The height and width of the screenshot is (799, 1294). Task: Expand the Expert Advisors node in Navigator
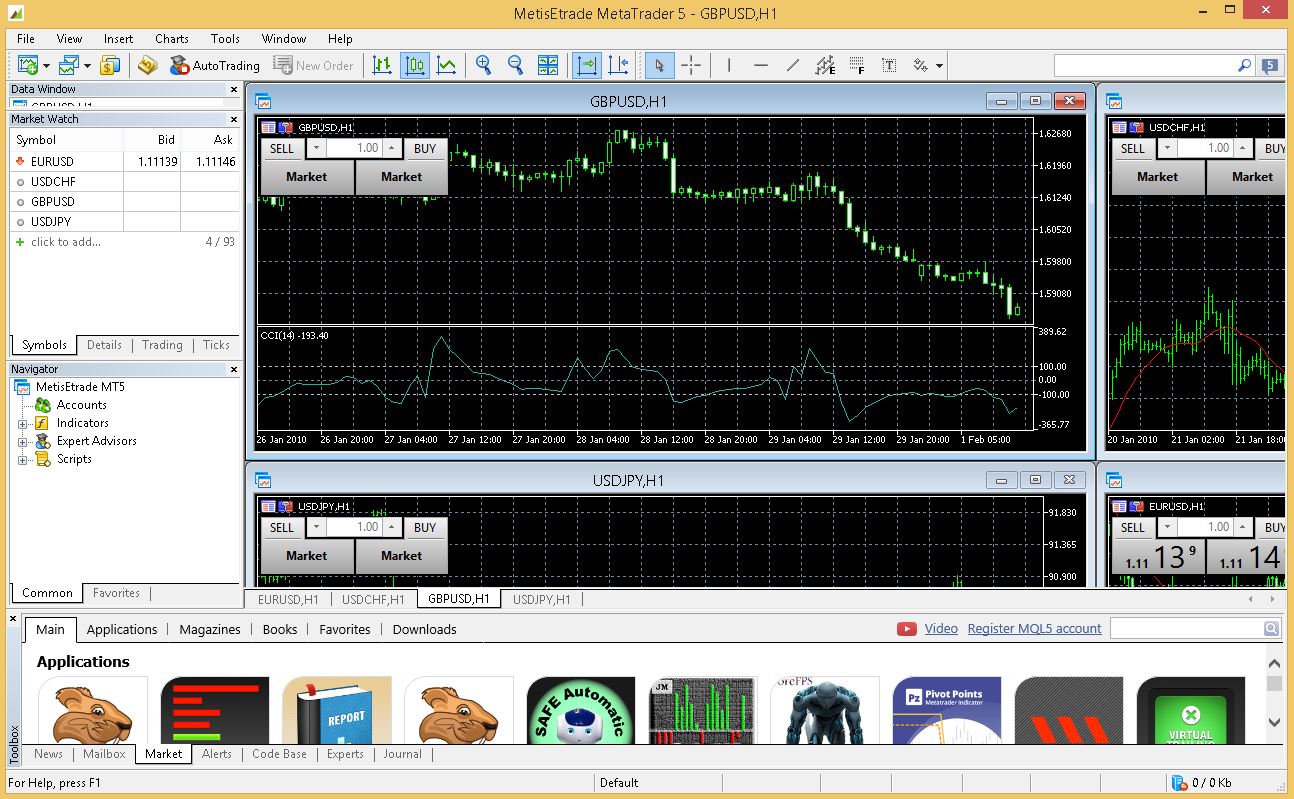coord(22,441)
